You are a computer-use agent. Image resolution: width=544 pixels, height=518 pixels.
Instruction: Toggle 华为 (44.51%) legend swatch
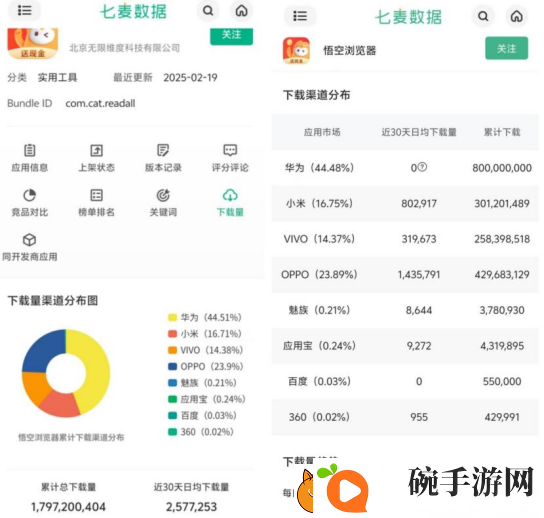coord(172,317)
